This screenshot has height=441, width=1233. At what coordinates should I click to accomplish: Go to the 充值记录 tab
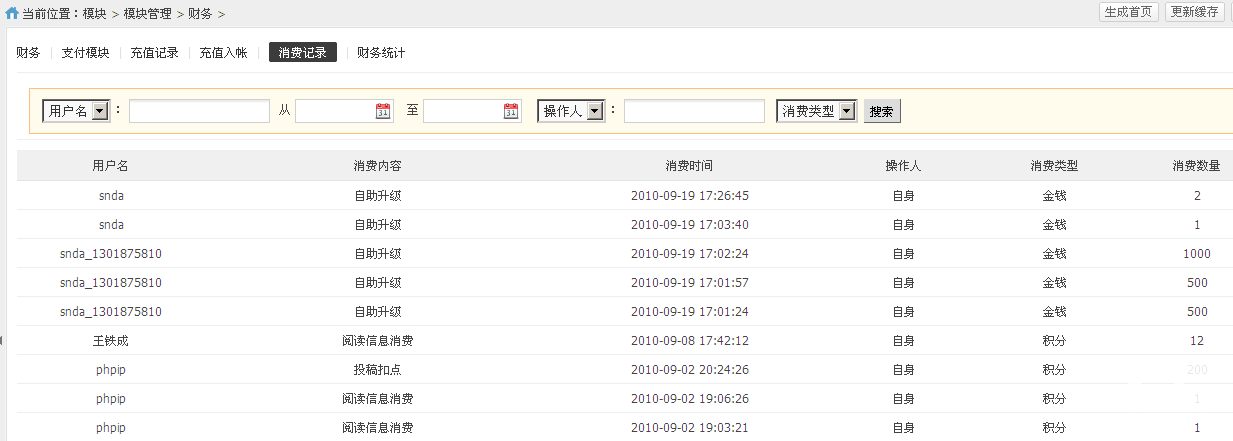coord(154,53)
